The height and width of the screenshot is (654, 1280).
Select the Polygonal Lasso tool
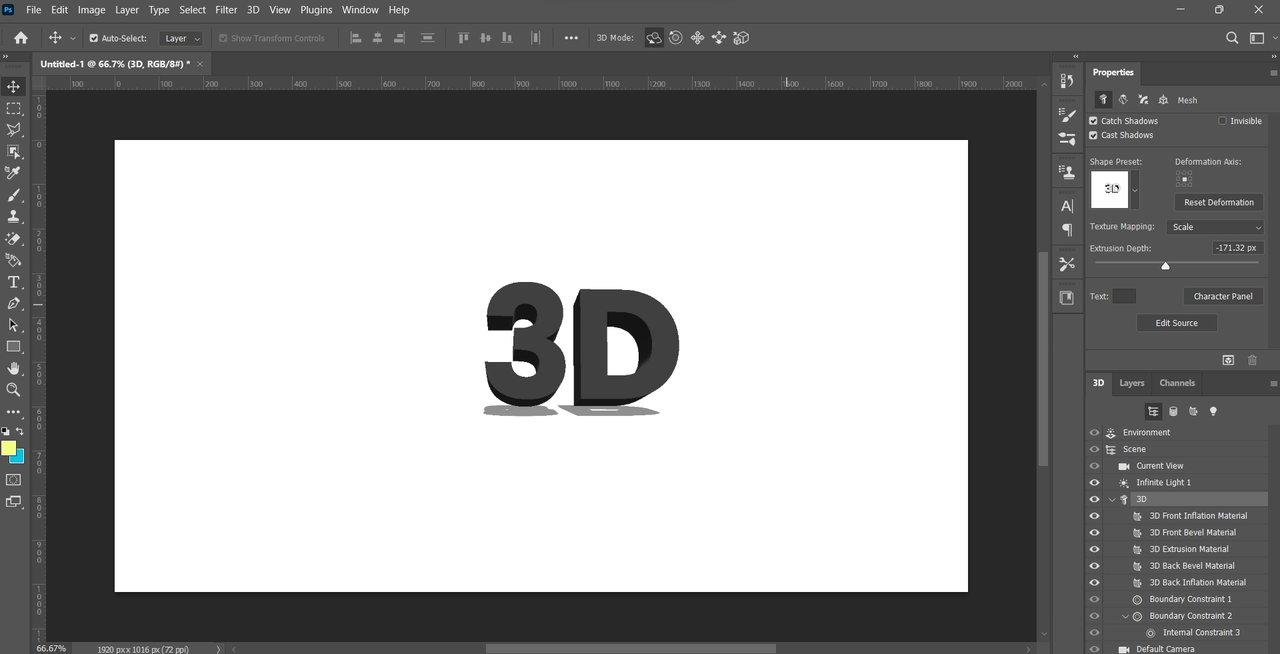pos(14,130)
